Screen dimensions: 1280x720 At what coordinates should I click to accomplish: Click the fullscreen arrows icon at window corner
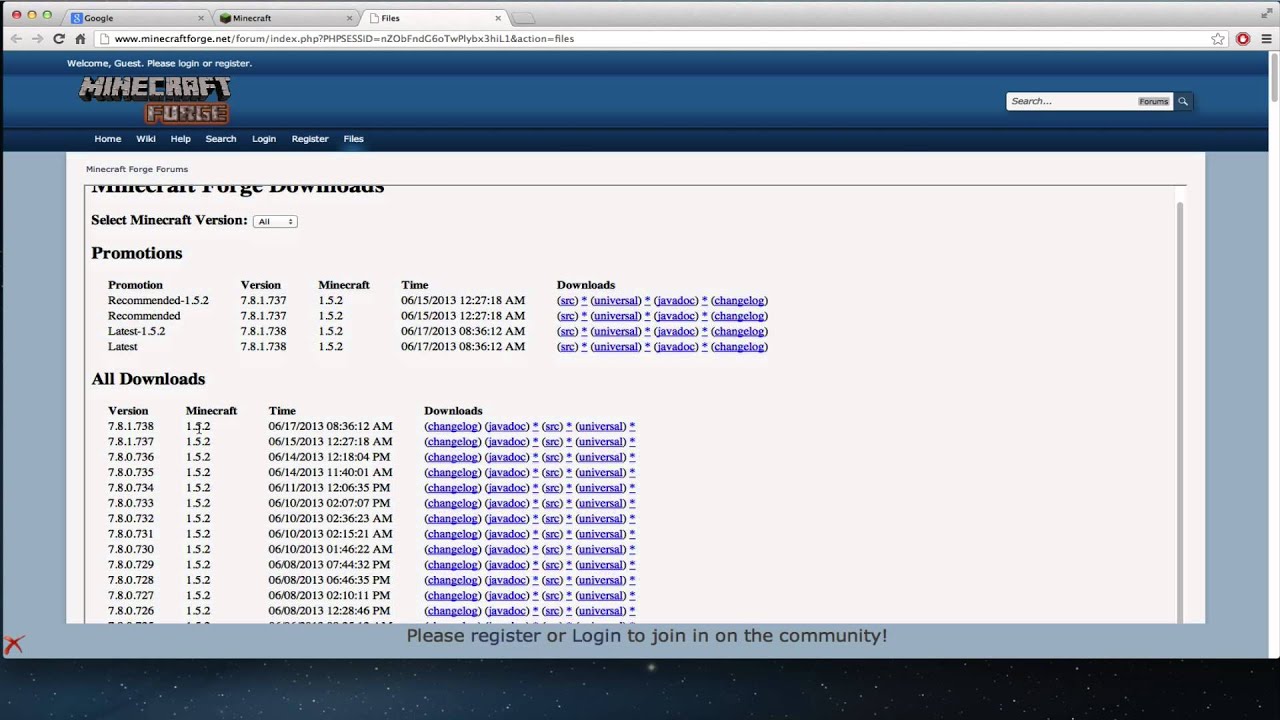click(1266, 12)
